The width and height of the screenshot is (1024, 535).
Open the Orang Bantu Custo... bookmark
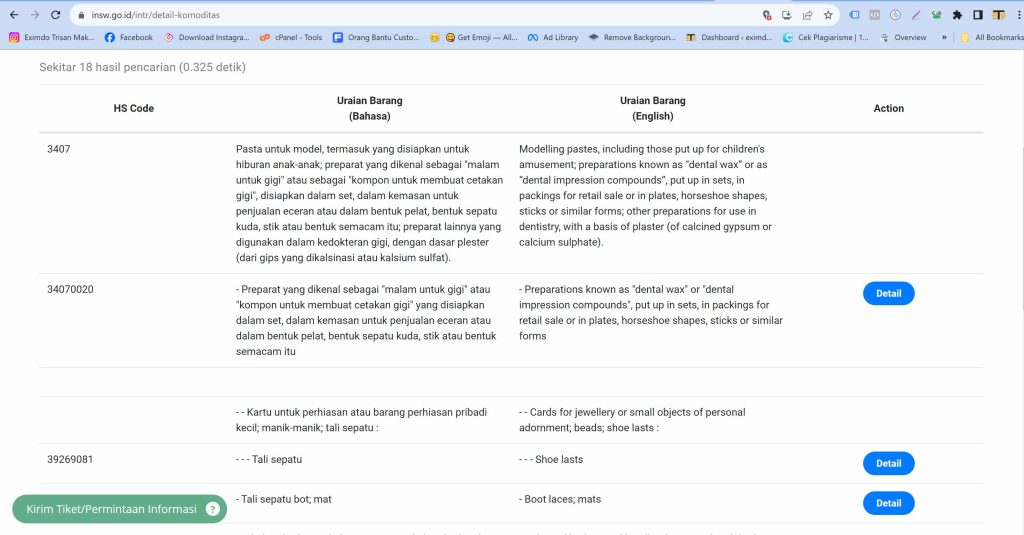pos(376,38)
